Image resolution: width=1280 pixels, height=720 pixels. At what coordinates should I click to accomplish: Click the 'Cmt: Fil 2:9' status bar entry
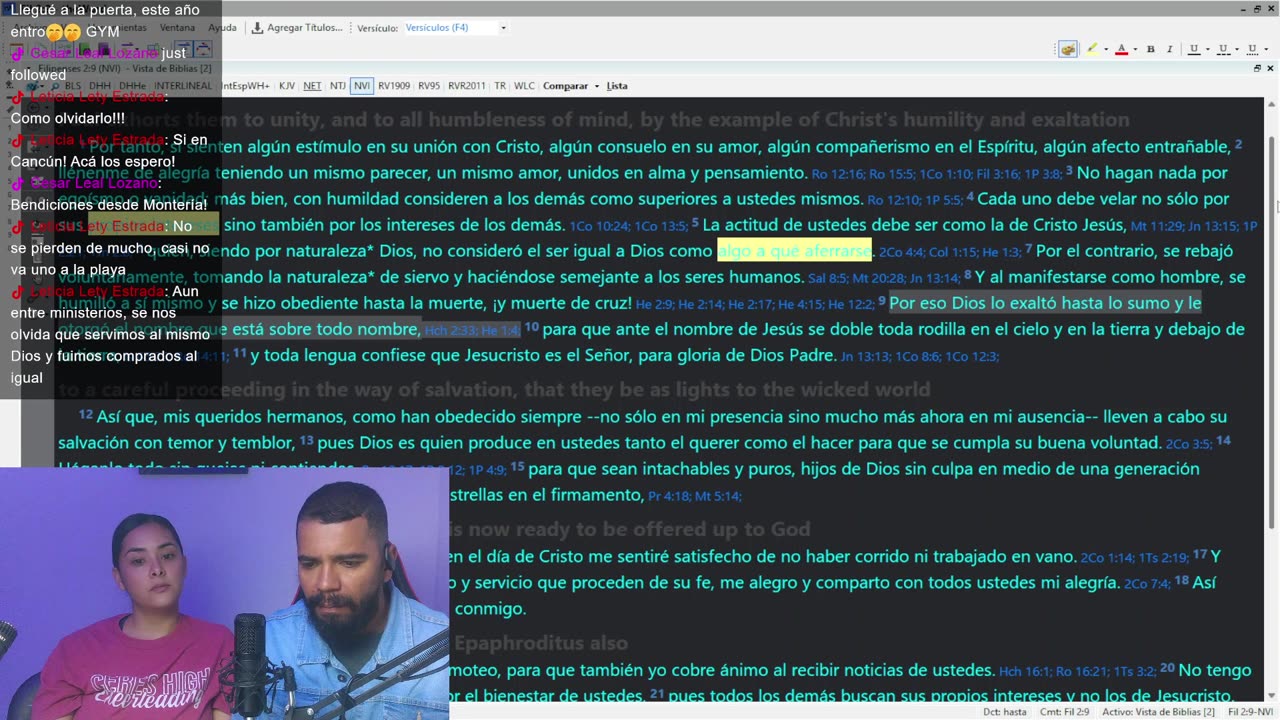[x=1065, y=712]
